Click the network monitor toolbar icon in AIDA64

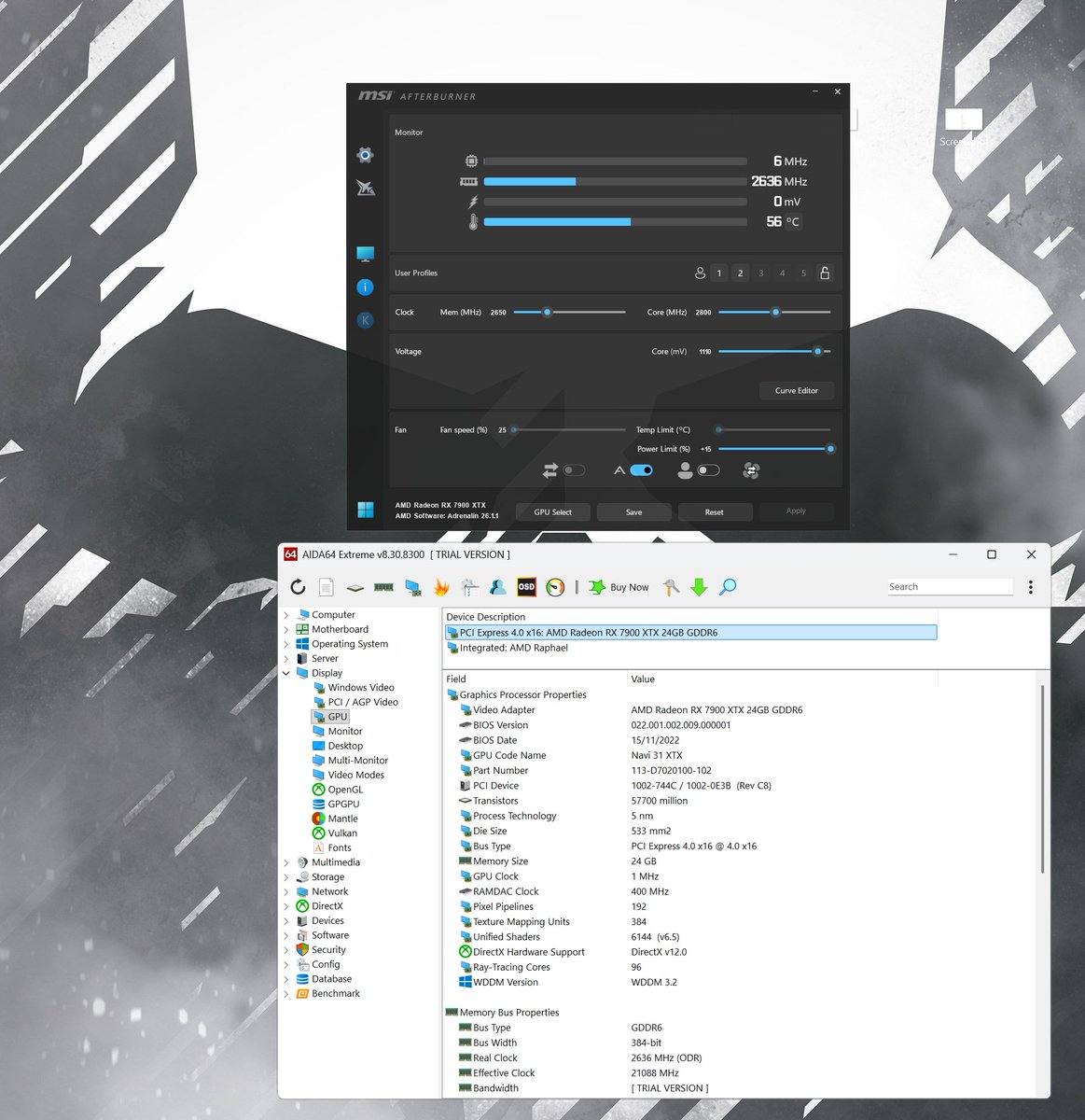tap(412, 587)
